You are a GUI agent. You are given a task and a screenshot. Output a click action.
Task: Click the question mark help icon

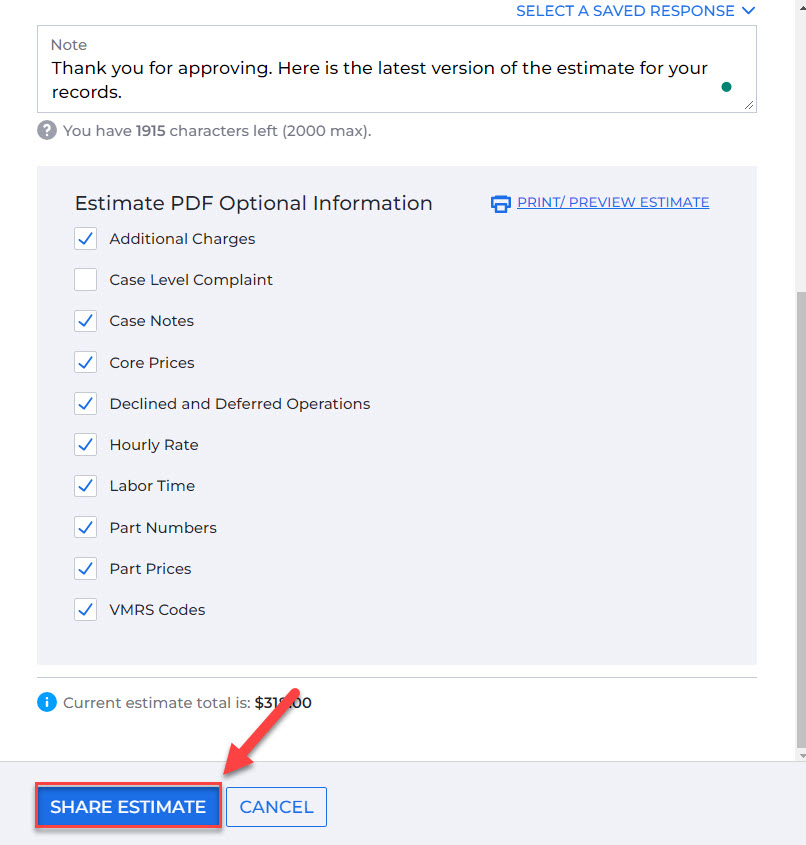[46, 130]
